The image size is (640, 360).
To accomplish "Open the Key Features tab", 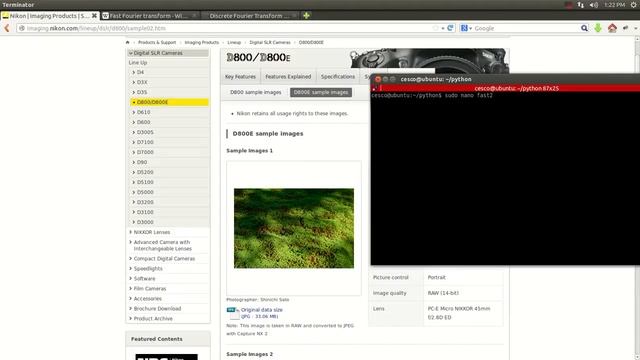I will tap(240, 77).
